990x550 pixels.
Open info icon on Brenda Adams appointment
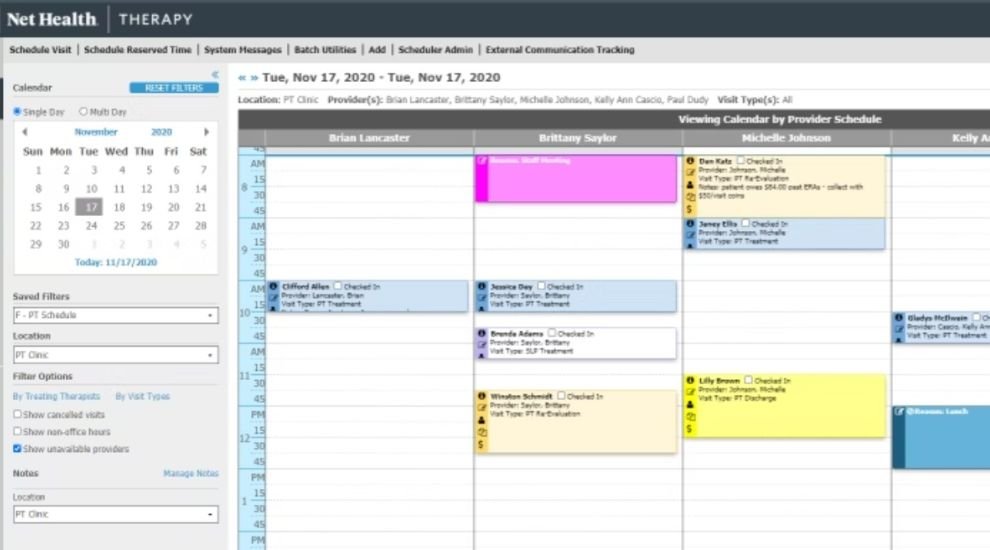pyautogui.click(x=482, y=333)
